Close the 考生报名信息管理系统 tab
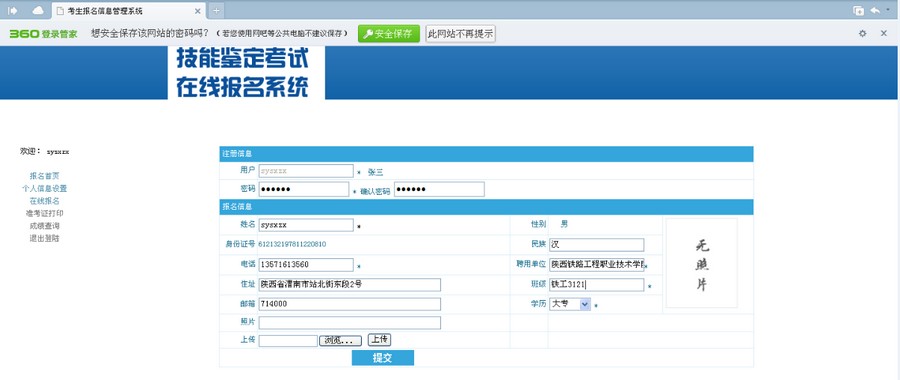 pyautogui.click(x=197, y=11)
